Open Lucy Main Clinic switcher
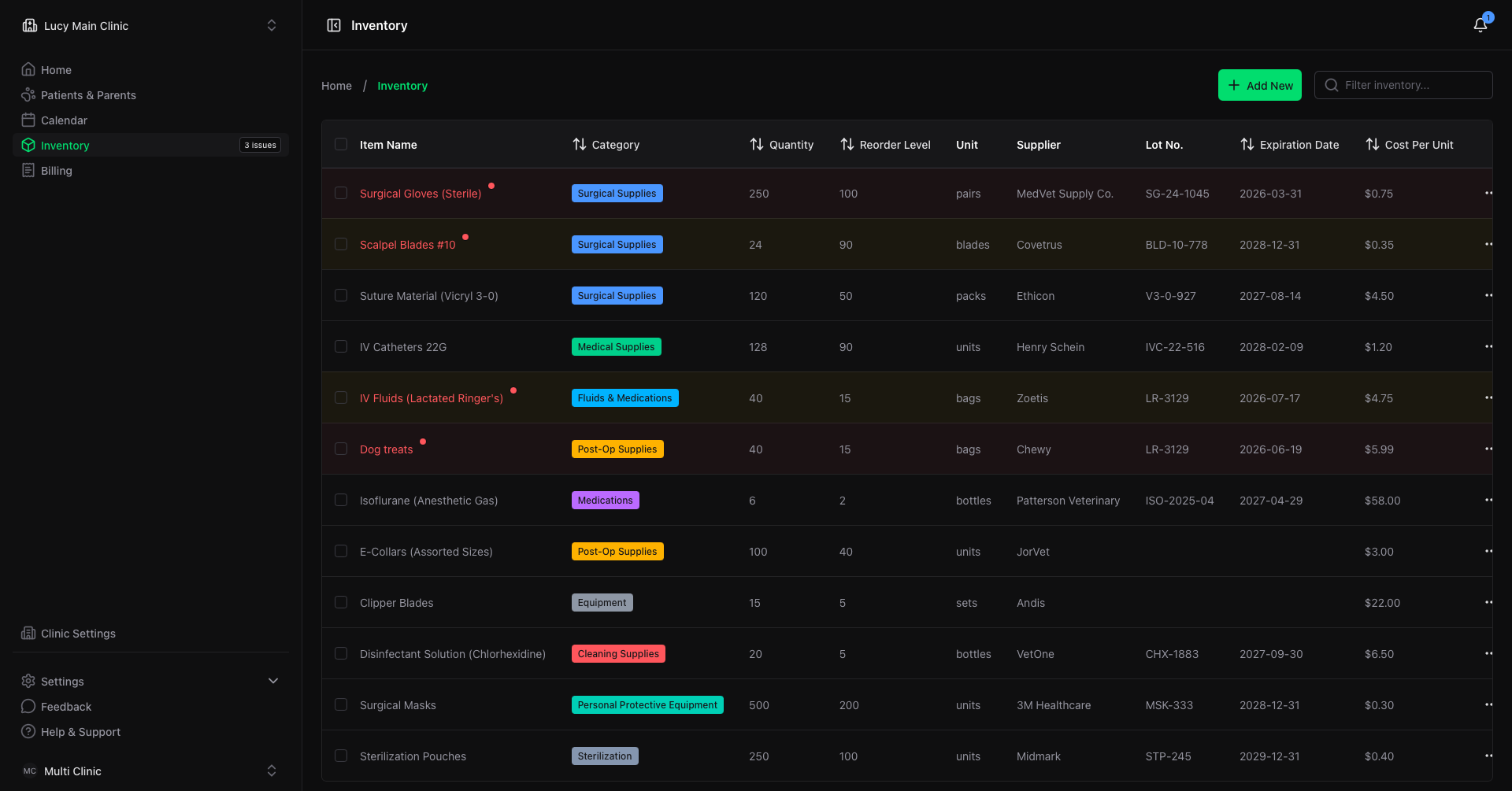The height and width of the screenshot is (791, 1512). click(x=150, y=25)
